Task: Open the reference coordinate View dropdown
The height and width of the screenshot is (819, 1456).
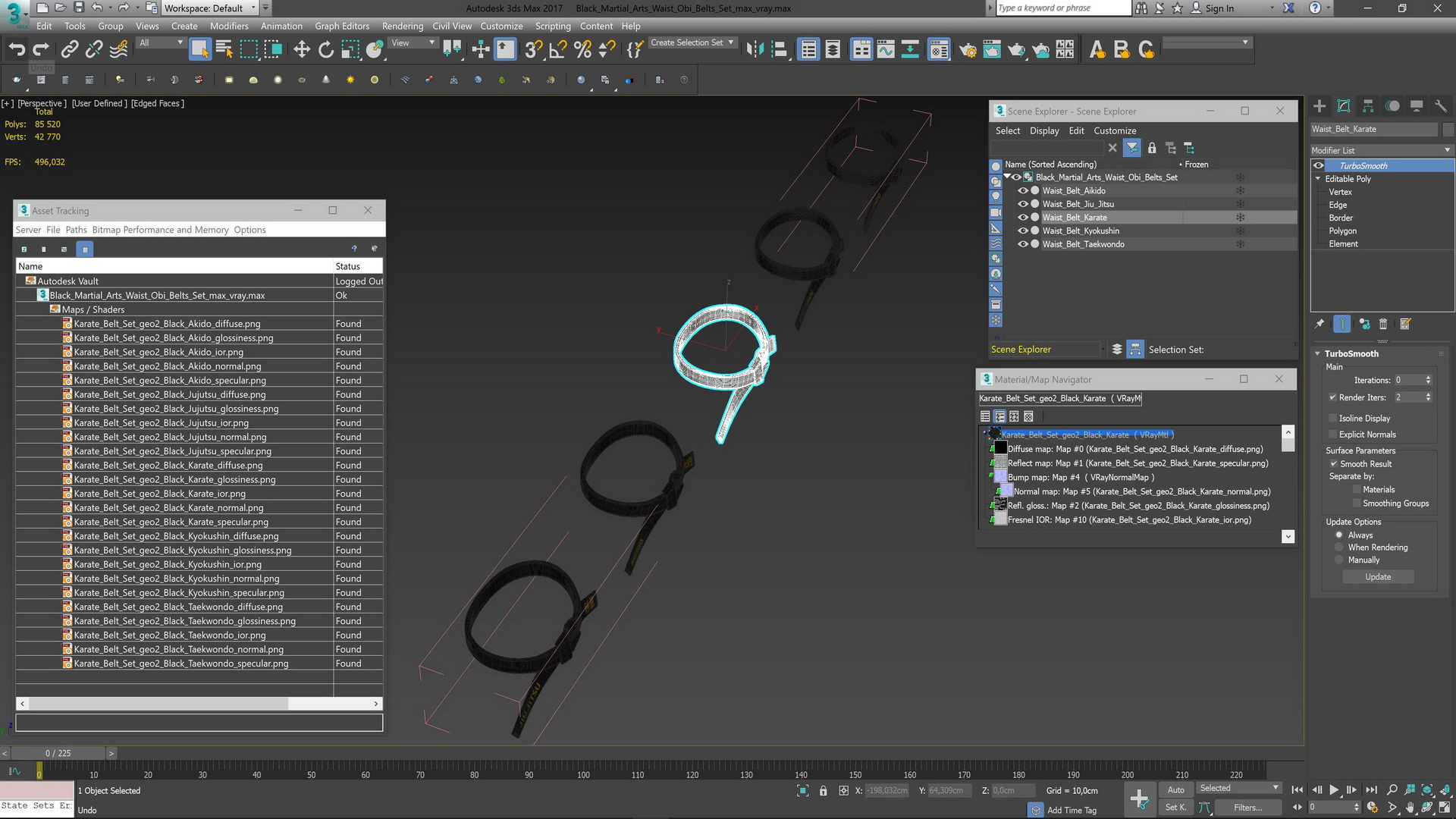Action: (x=413, y=43)
